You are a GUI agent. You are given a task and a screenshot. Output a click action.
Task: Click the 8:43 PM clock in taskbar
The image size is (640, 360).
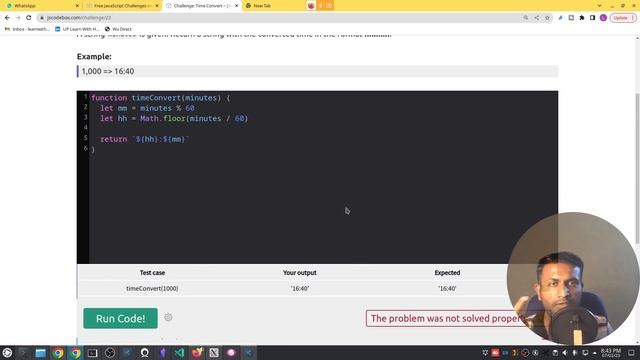[611, 353]
